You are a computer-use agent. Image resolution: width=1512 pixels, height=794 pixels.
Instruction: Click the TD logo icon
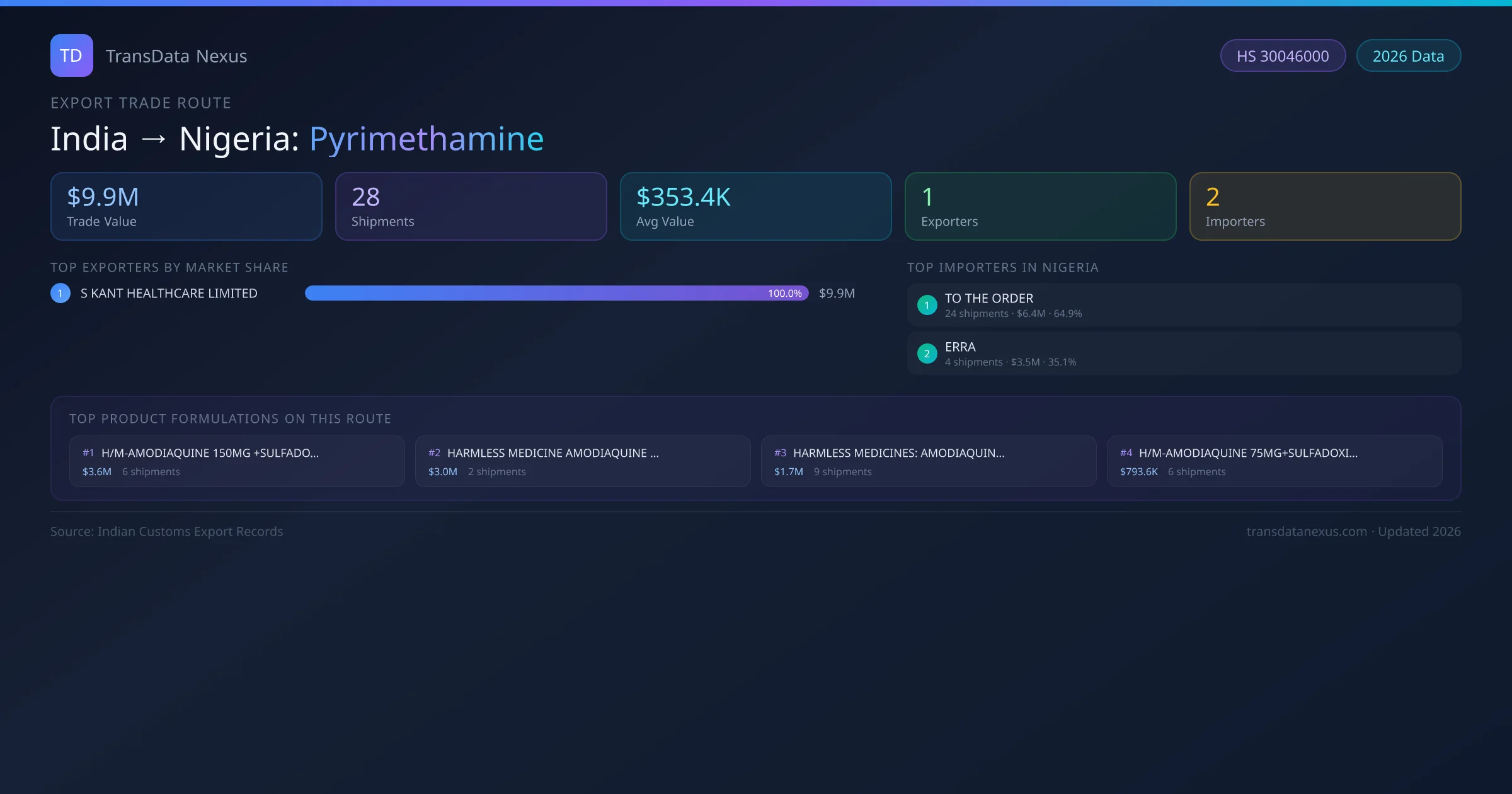(71, 55)
